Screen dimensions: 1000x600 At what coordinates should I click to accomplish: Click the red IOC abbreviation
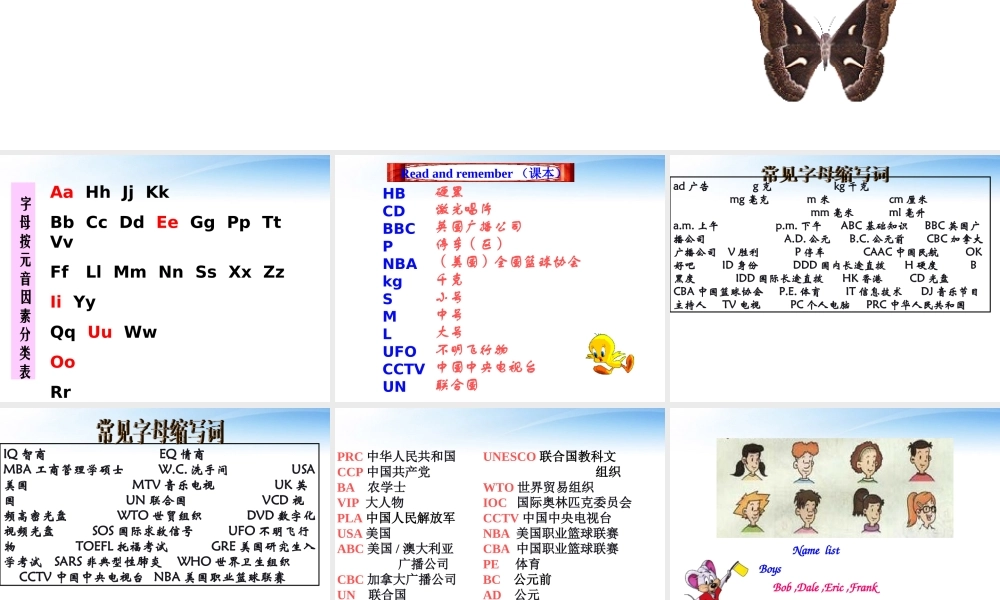click(495, 502)
